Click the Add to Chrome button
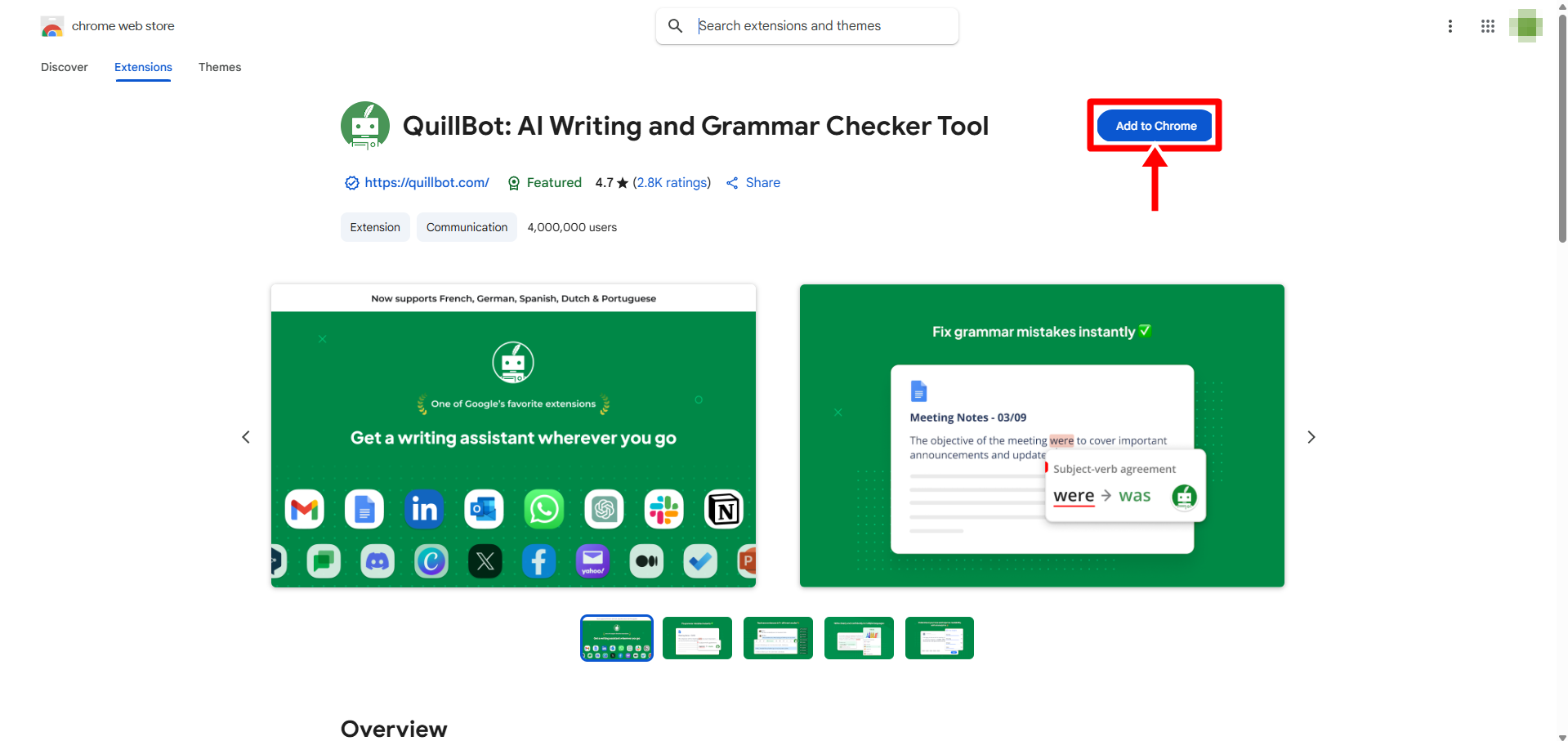This screenshot has height=741, width=1568. pyautogui.click(x=1155, y=126)
